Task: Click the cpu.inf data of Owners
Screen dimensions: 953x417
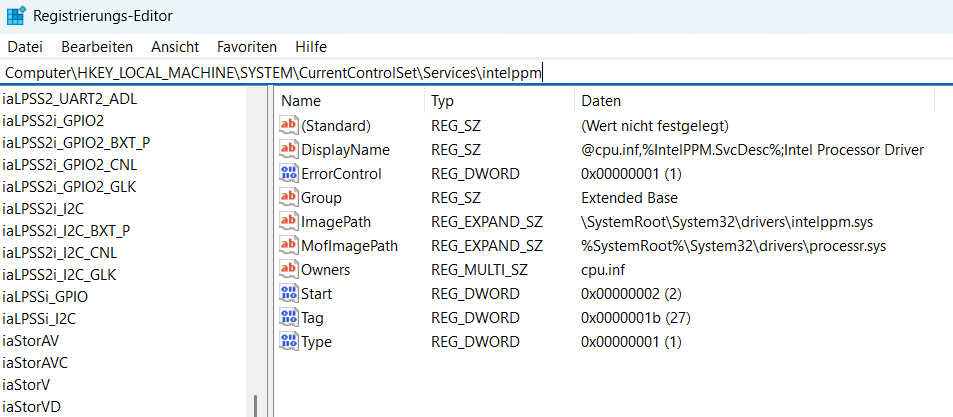Action: point(603,270)
